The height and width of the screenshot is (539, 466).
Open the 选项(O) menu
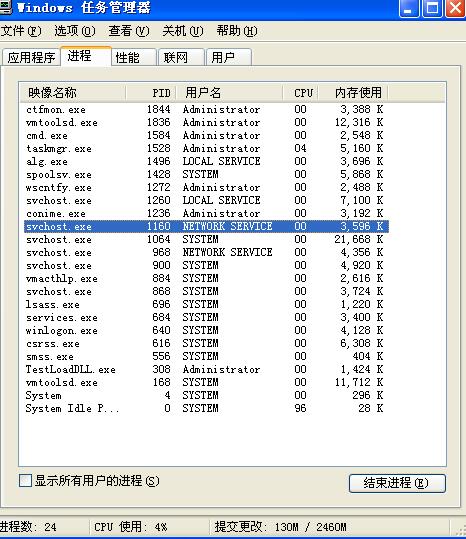point(75,31)
